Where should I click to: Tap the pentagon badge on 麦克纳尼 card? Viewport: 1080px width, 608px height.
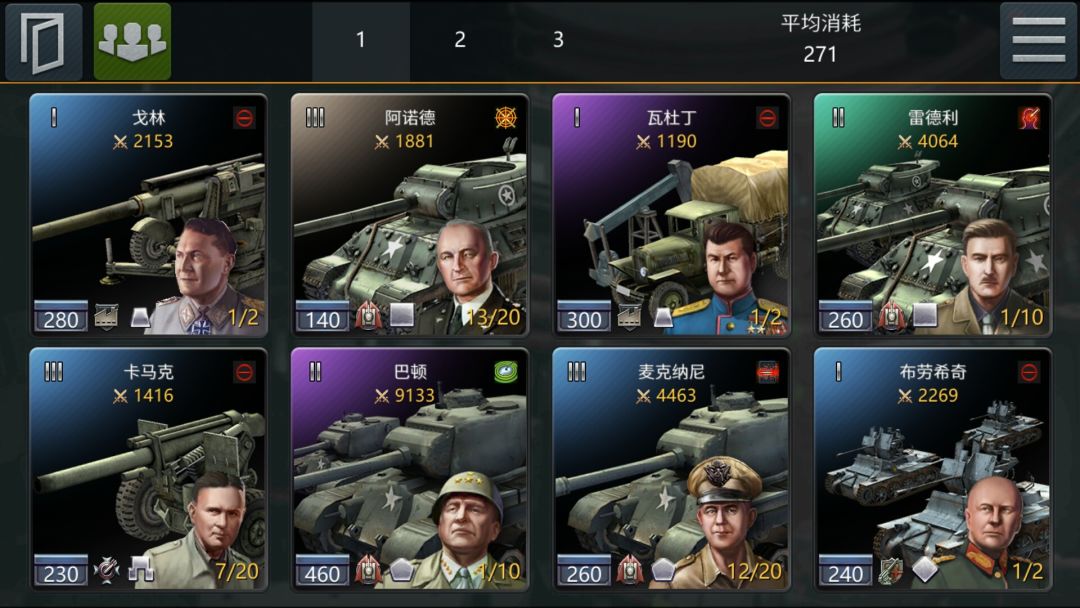point(663,569)
